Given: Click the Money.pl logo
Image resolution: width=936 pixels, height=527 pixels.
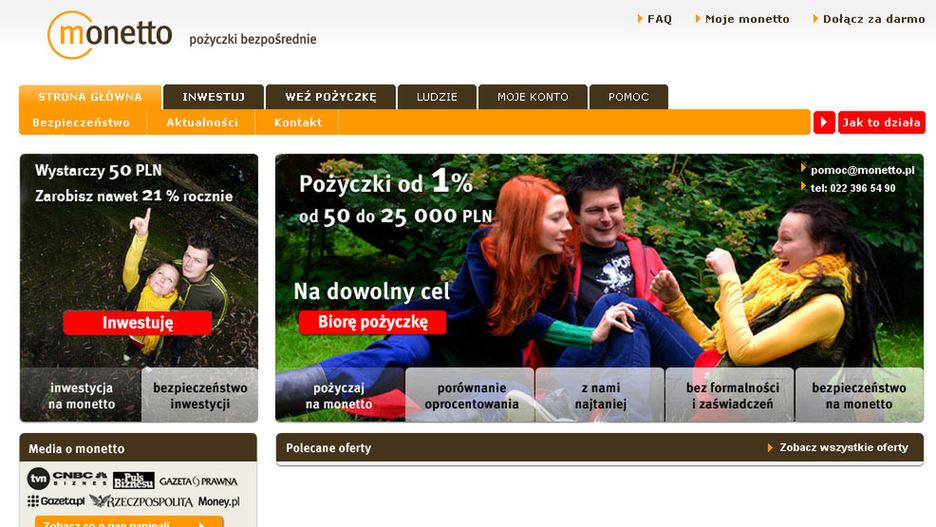Looking at the screenshot, I should pyautogui.click(x=218, y=501).
